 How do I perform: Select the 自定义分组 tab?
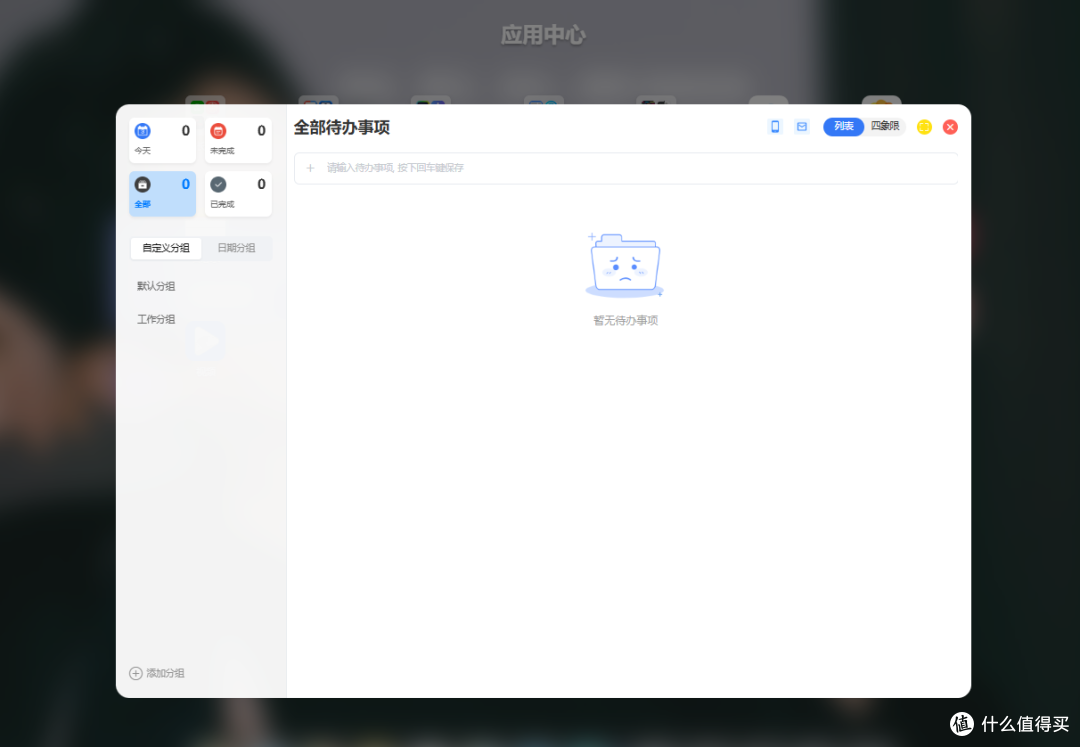[166, 248]
